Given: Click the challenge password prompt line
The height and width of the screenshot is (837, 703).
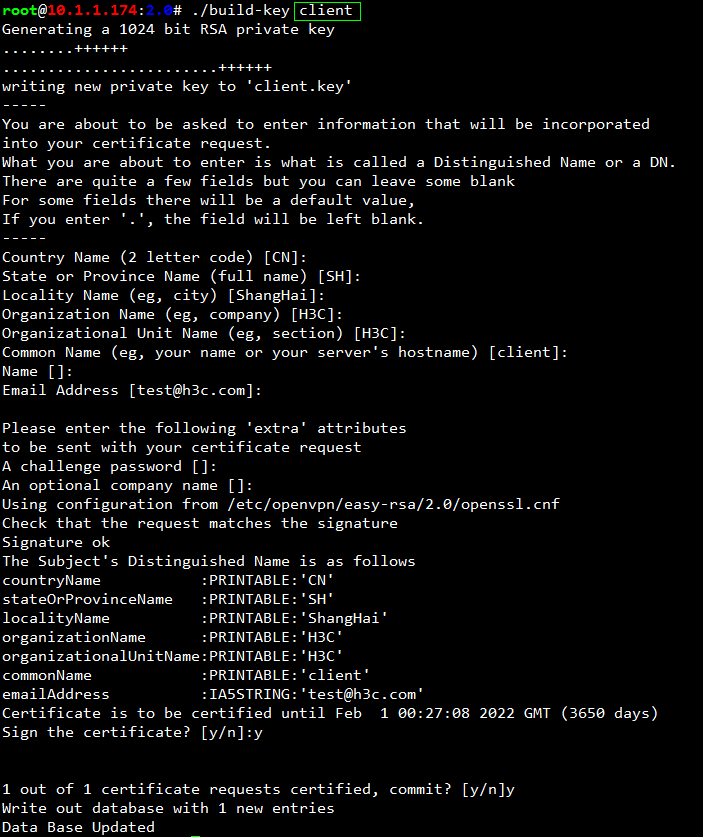Looking at the screenshot, I should tap(109, 467).
